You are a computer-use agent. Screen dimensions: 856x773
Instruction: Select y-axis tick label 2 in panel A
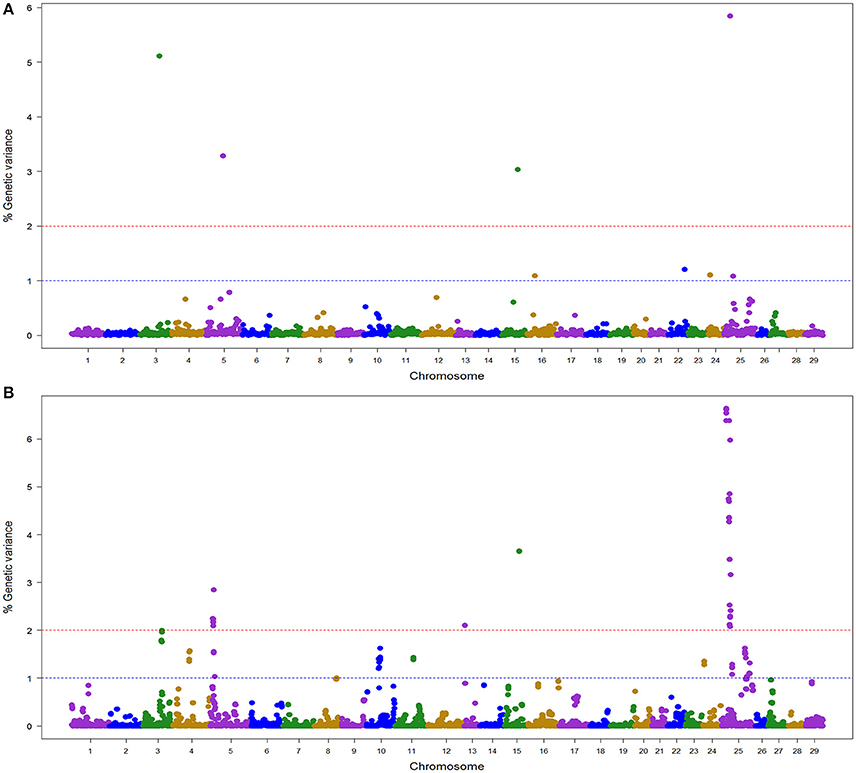(29, 226)
